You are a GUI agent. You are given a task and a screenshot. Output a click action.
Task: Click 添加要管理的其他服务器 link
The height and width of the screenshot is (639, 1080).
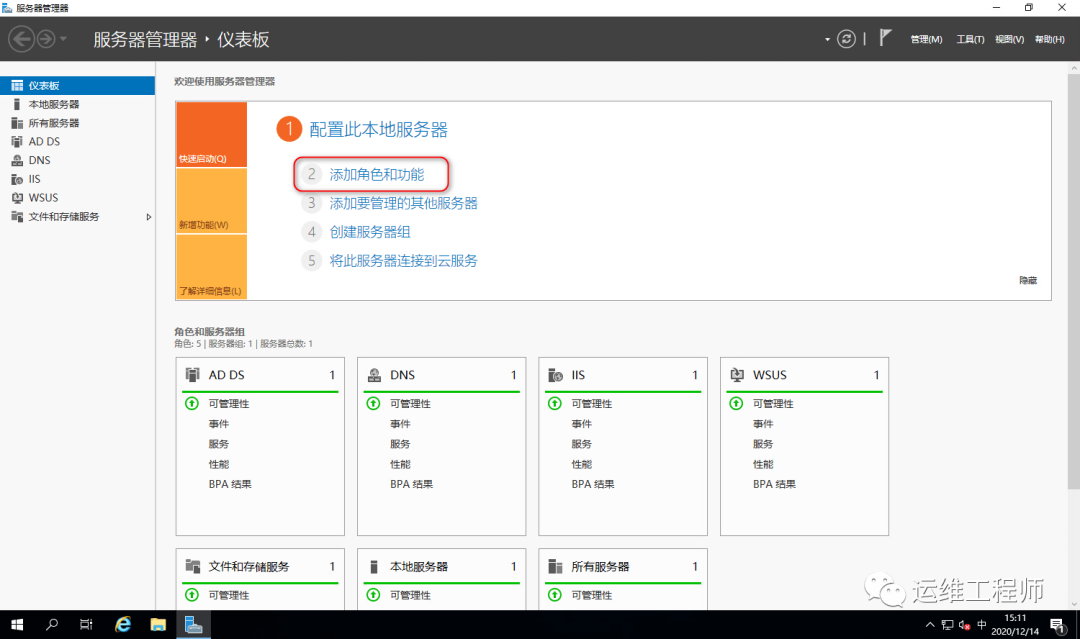(404, 203)
